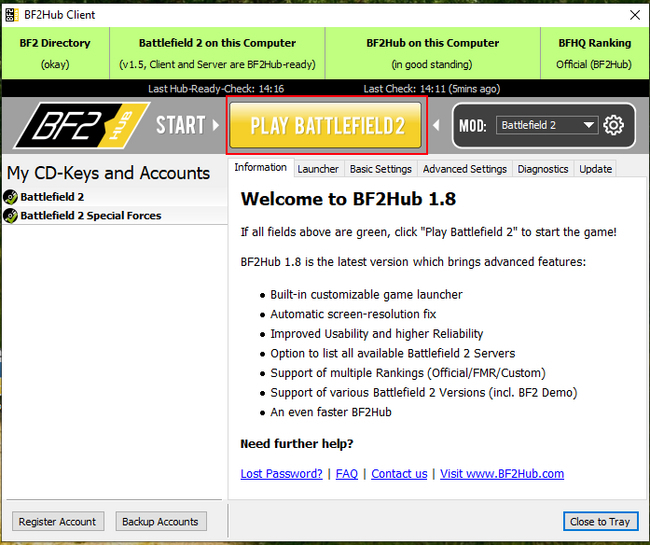Open mod settings via gear icon
Image resolution: width=650 pixels, height=545 pixels.
613,125
